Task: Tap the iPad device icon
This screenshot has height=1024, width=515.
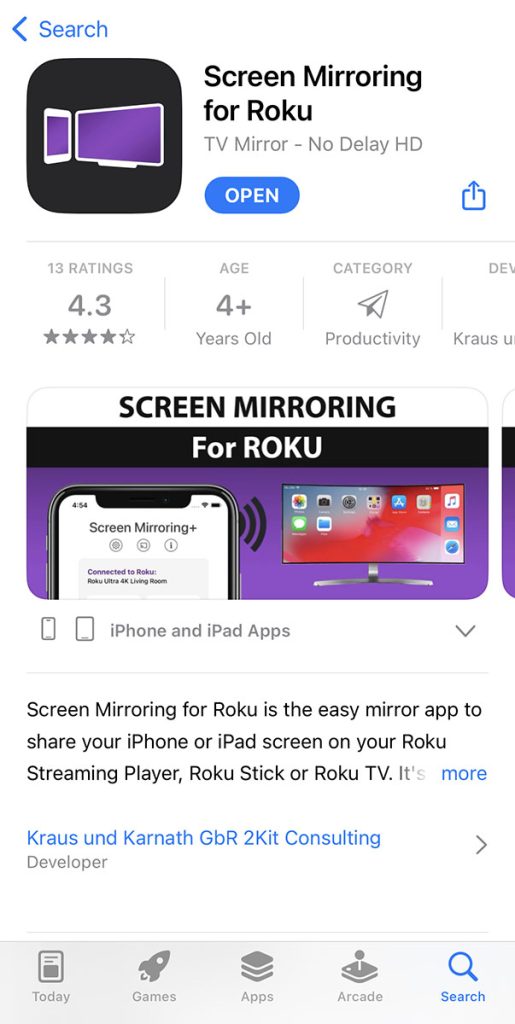Action: pyautogui.click(x=85, y=630)
